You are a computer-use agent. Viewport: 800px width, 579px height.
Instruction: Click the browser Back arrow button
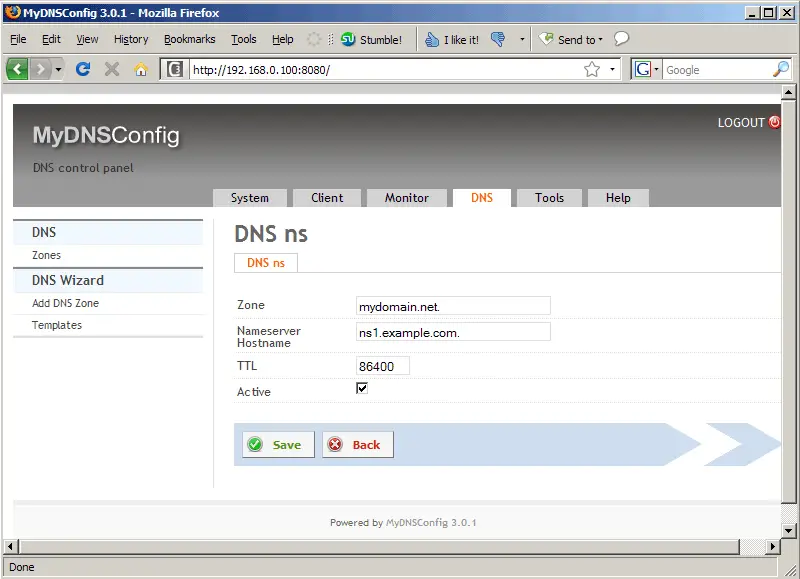pyautogui.click(x=18, y=69)
